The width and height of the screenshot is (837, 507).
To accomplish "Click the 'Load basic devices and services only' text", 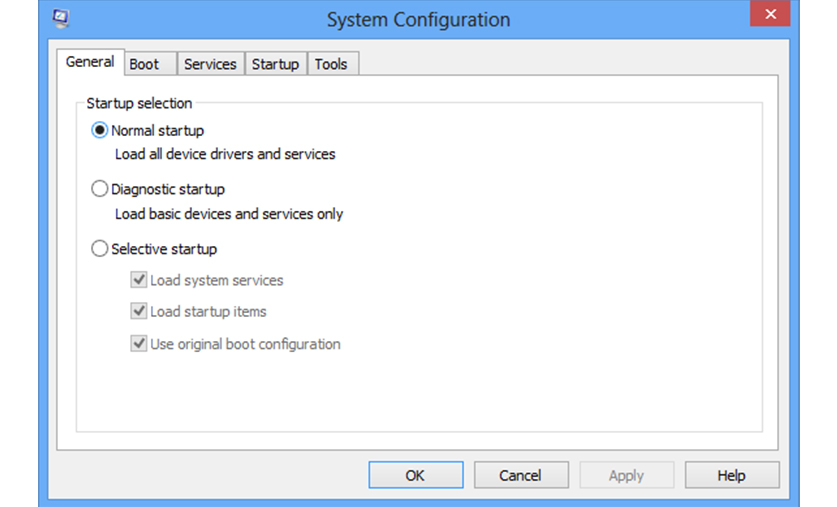I will click(229, 214).
